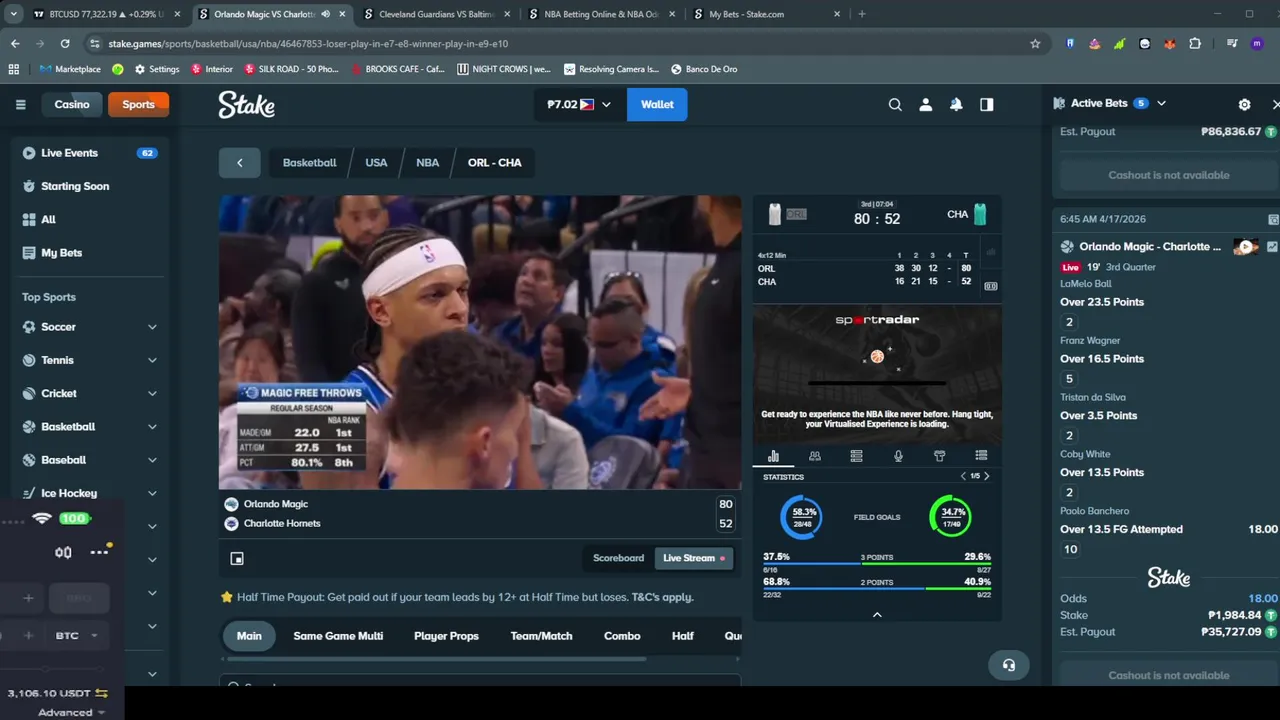Open Starting Soon in the sidebar
The height and width of the screenshot is (720, 1280).
click(x=90, y=186)
